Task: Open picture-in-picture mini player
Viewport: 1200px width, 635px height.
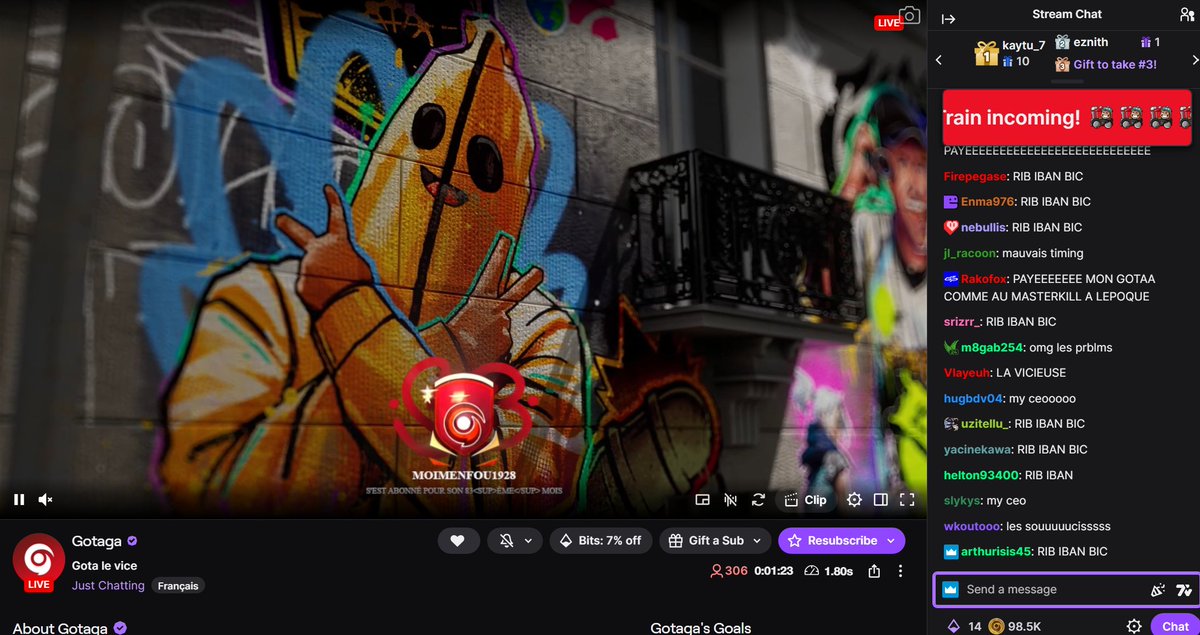Action: pyautogui.click(x=703, y=500)
